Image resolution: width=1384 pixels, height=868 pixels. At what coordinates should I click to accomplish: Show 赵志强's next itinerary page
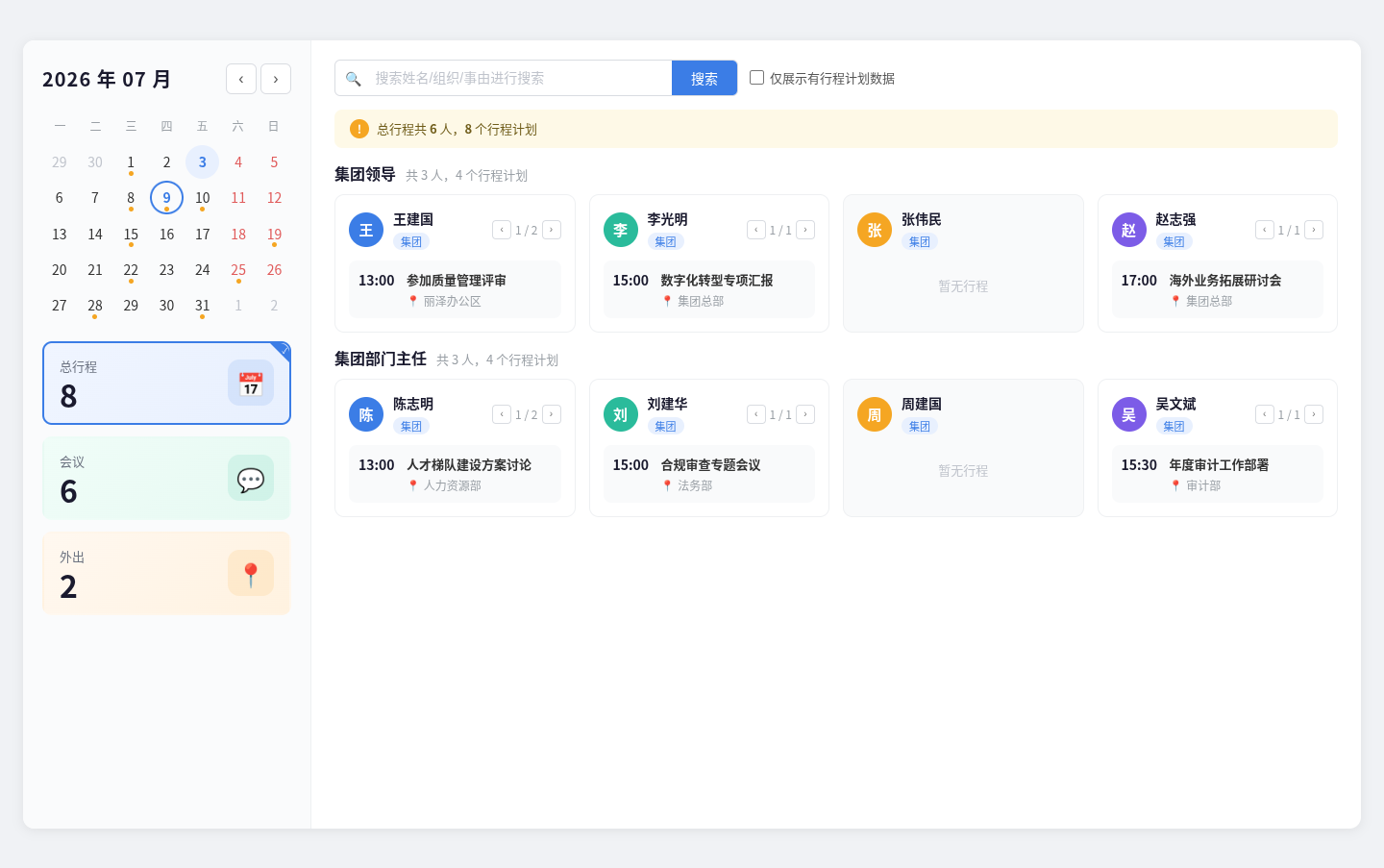point(1314,230)
